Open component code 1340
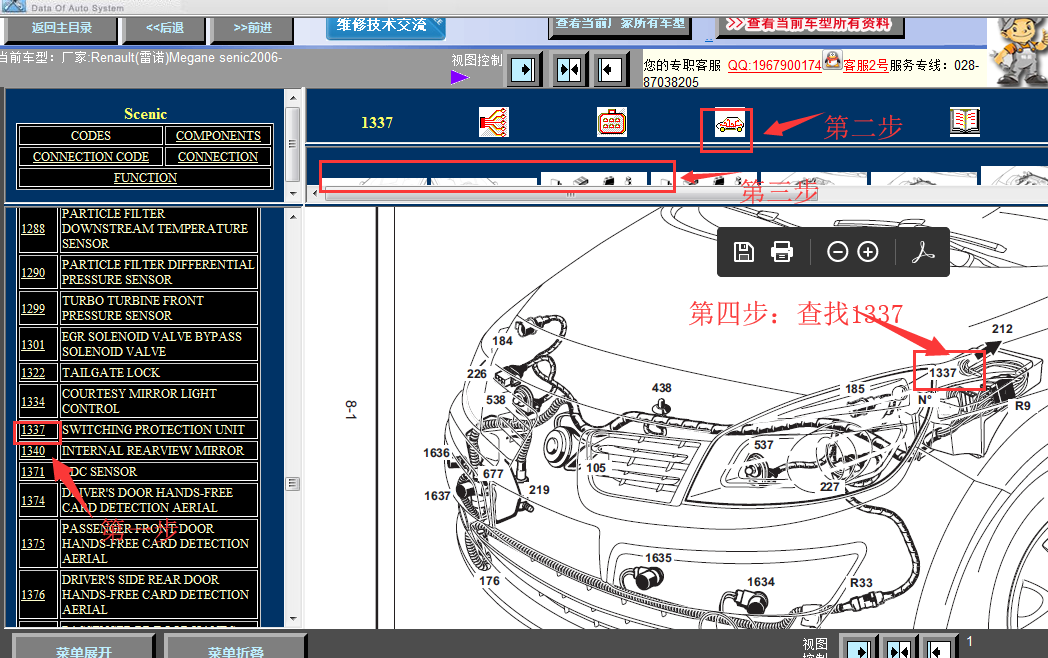Viewport: 1048px width, 658px height. click(x=33, y=451)
